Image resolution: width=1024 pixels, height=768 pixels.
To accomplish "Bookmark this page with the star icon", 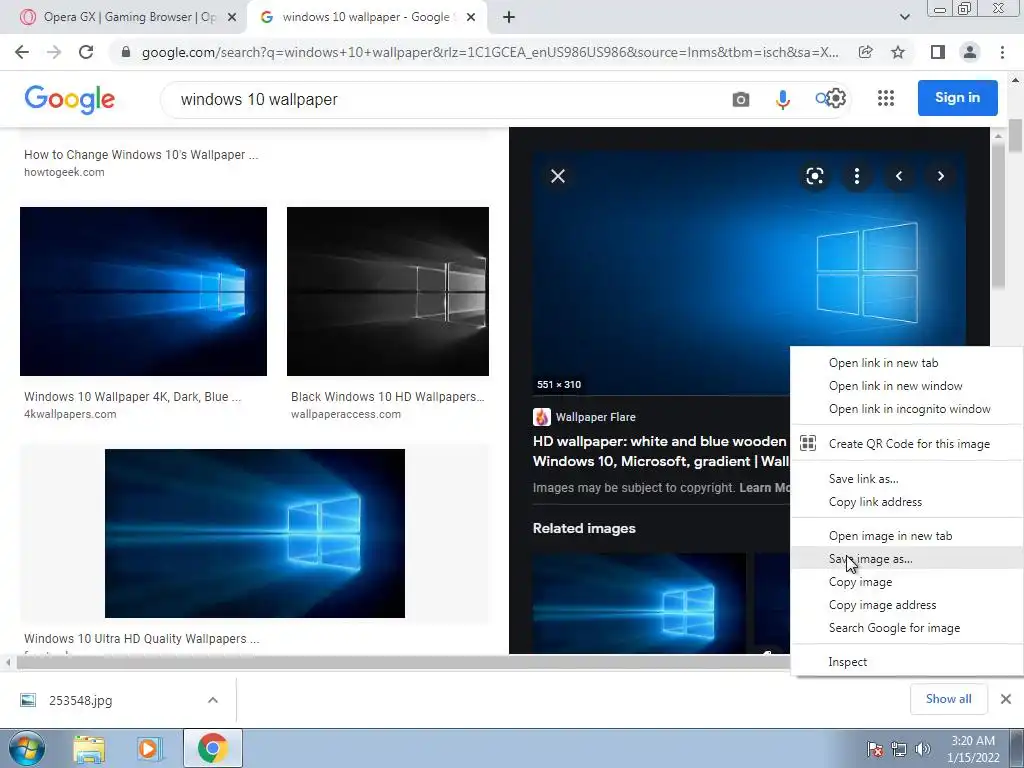I will [898, 52].
